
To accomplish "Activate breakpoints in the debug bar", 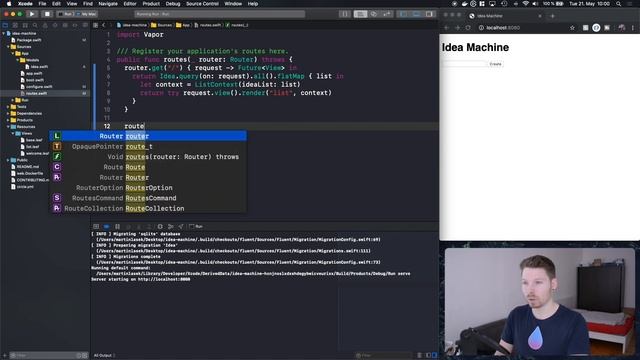I will (107, 226).
